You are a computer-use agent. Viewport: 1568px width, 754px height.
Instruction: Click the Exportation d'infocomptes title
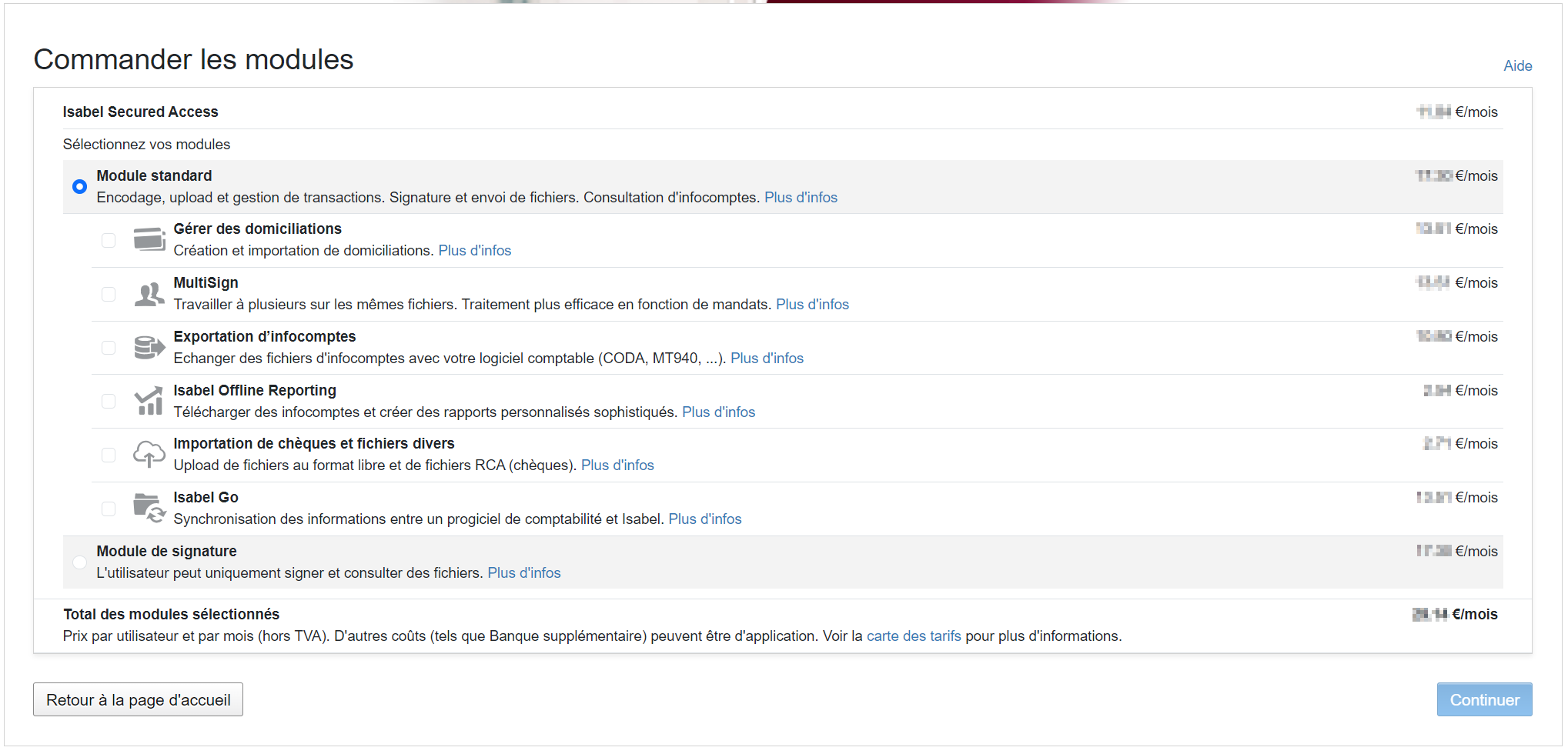[264, 336]
